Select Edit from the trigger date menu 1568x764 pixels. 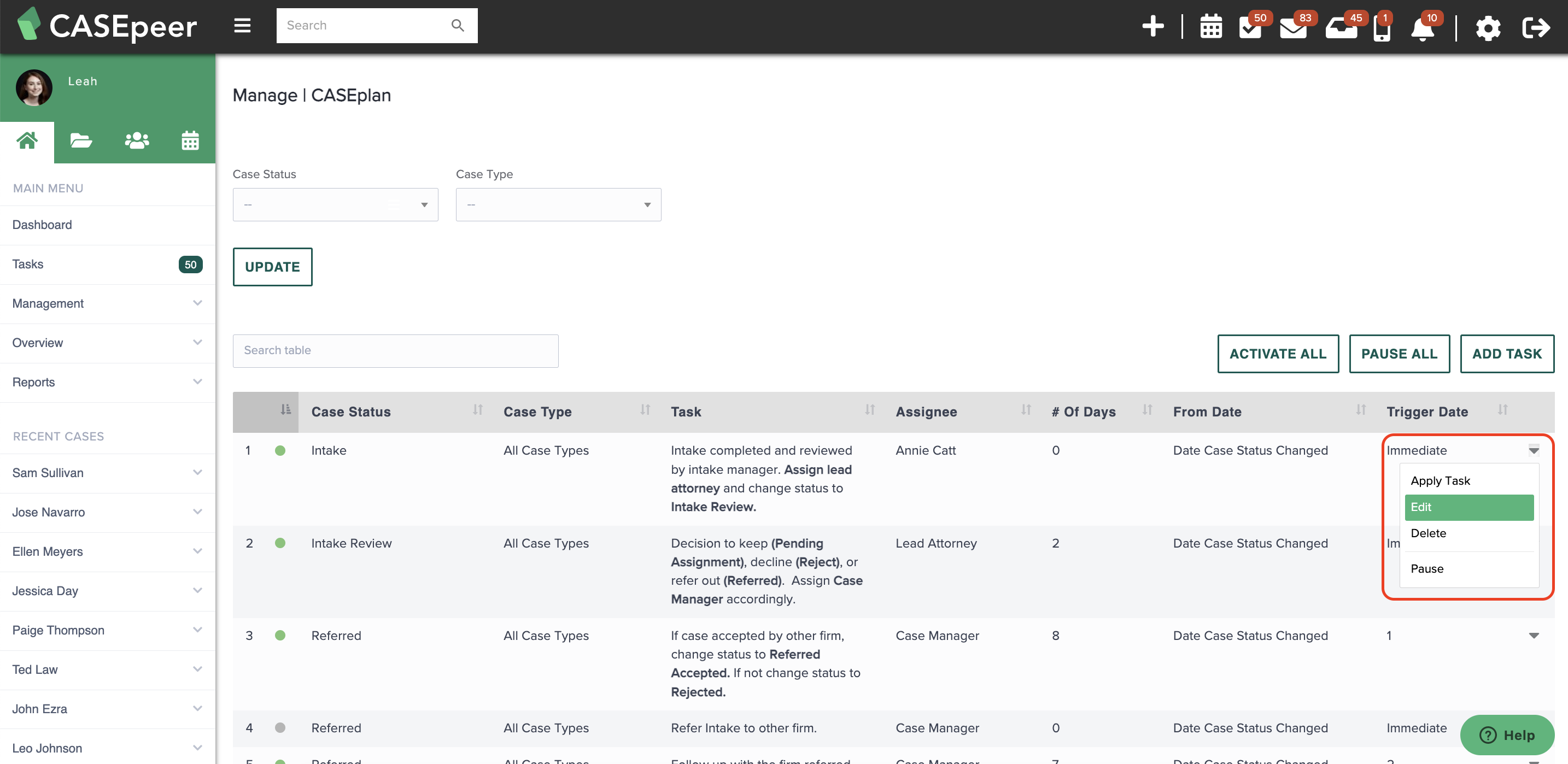[x=1469, y=507]
